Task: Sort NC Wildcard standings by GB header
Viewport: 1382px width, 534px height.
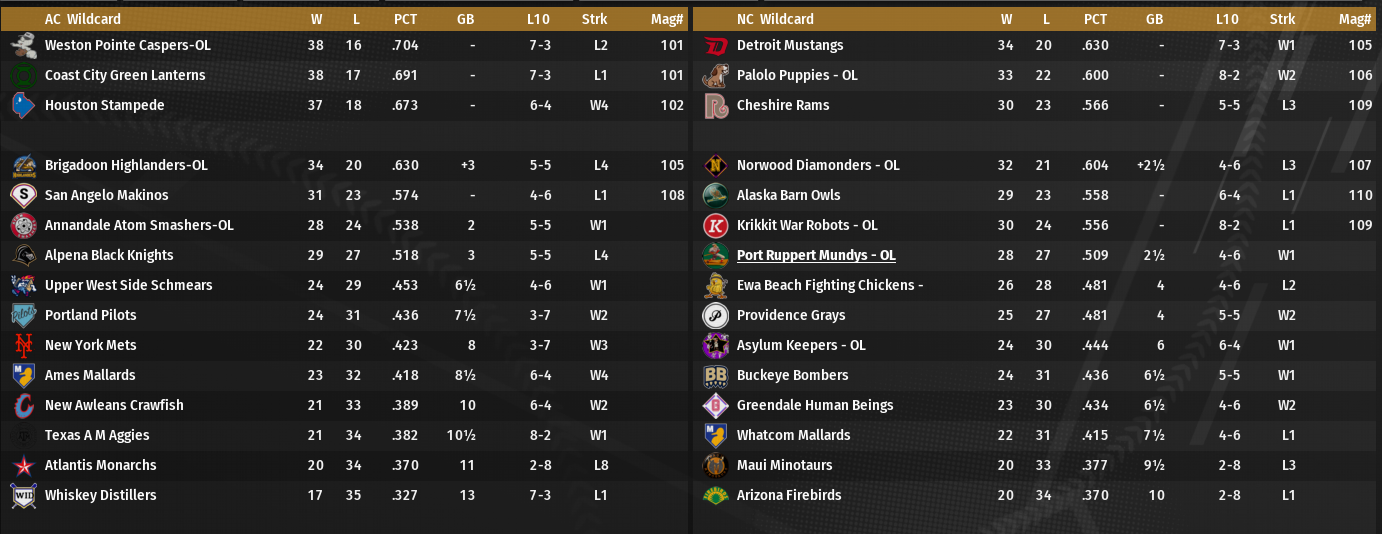Action: coord(1154,19)
